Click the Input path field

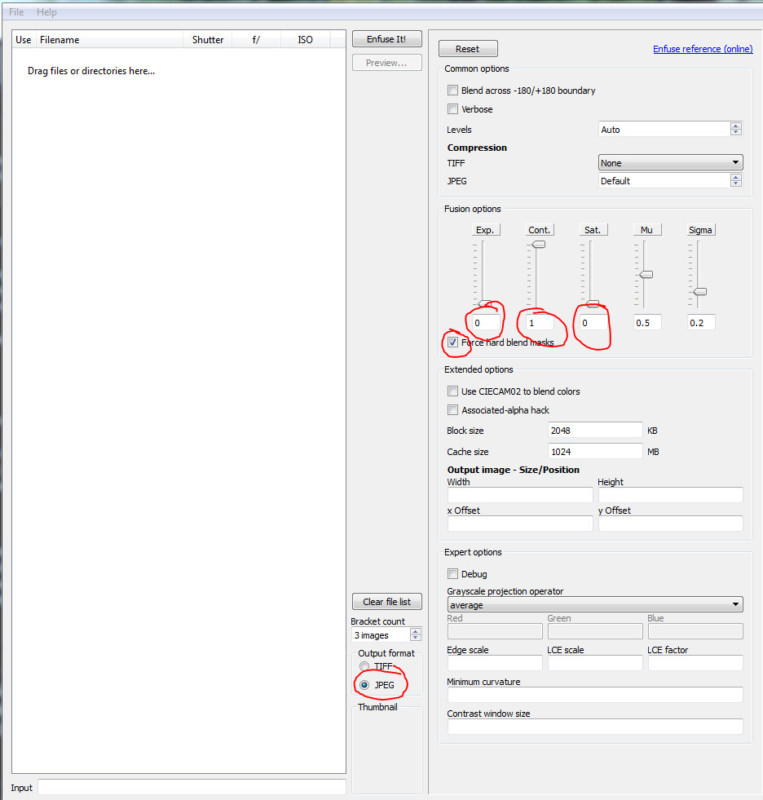pyautogui.click(x=192, y=787)
